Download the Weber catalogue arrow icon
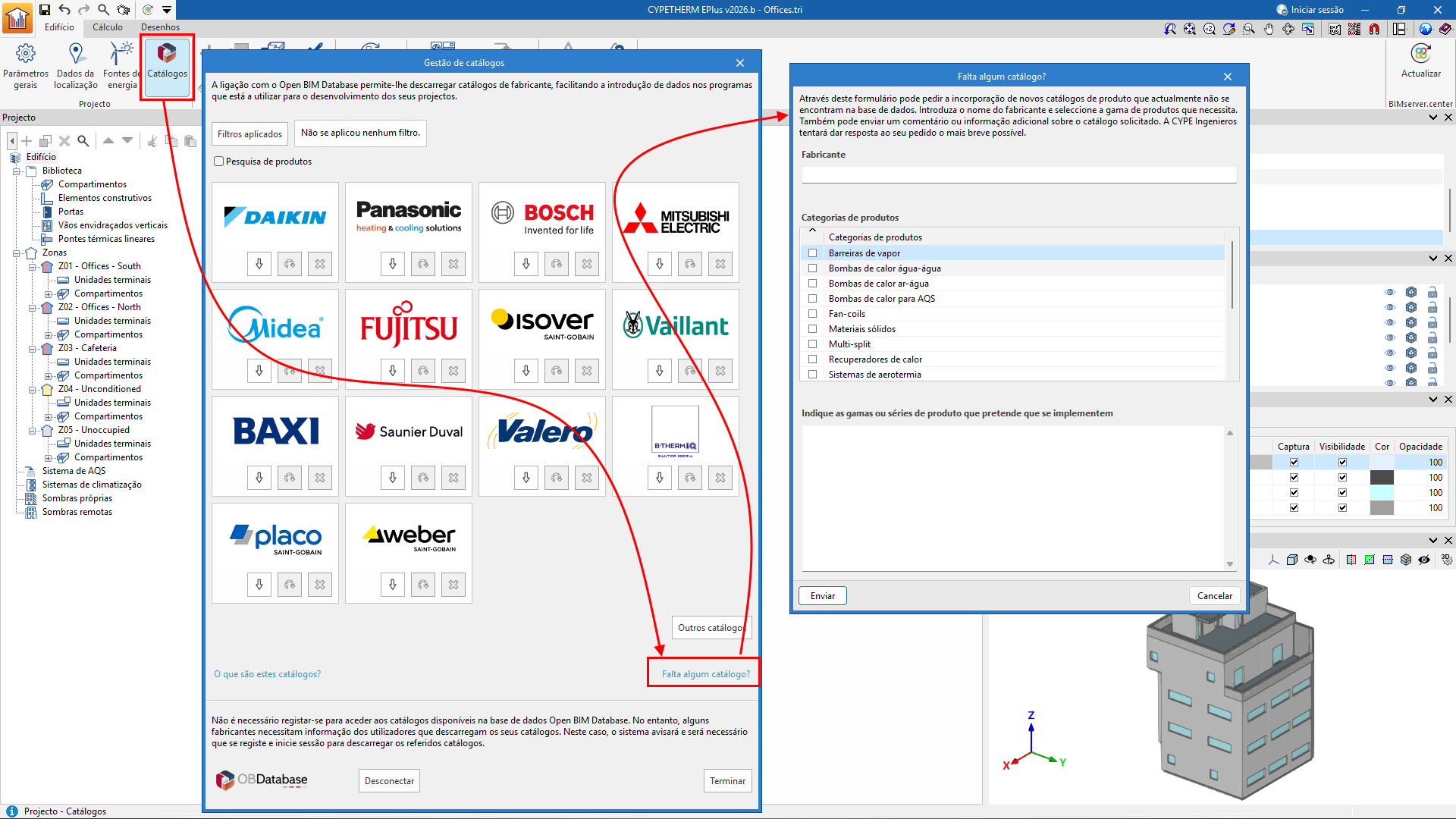Viewport: 1456px width, 819px height. [393, 585]
